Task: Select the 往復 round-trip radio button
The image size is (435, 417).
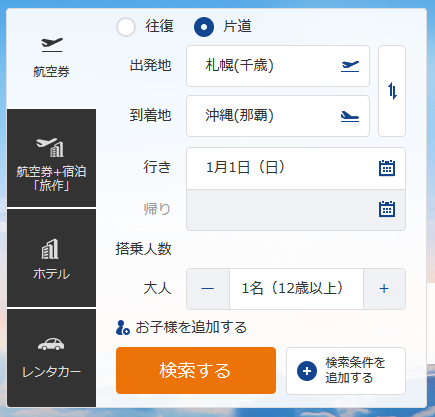Action: (x=126, y=27)
